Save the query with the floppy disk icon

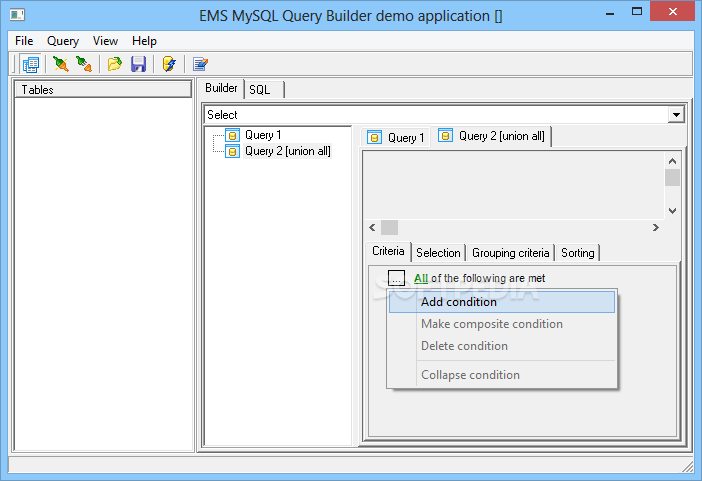138,64
